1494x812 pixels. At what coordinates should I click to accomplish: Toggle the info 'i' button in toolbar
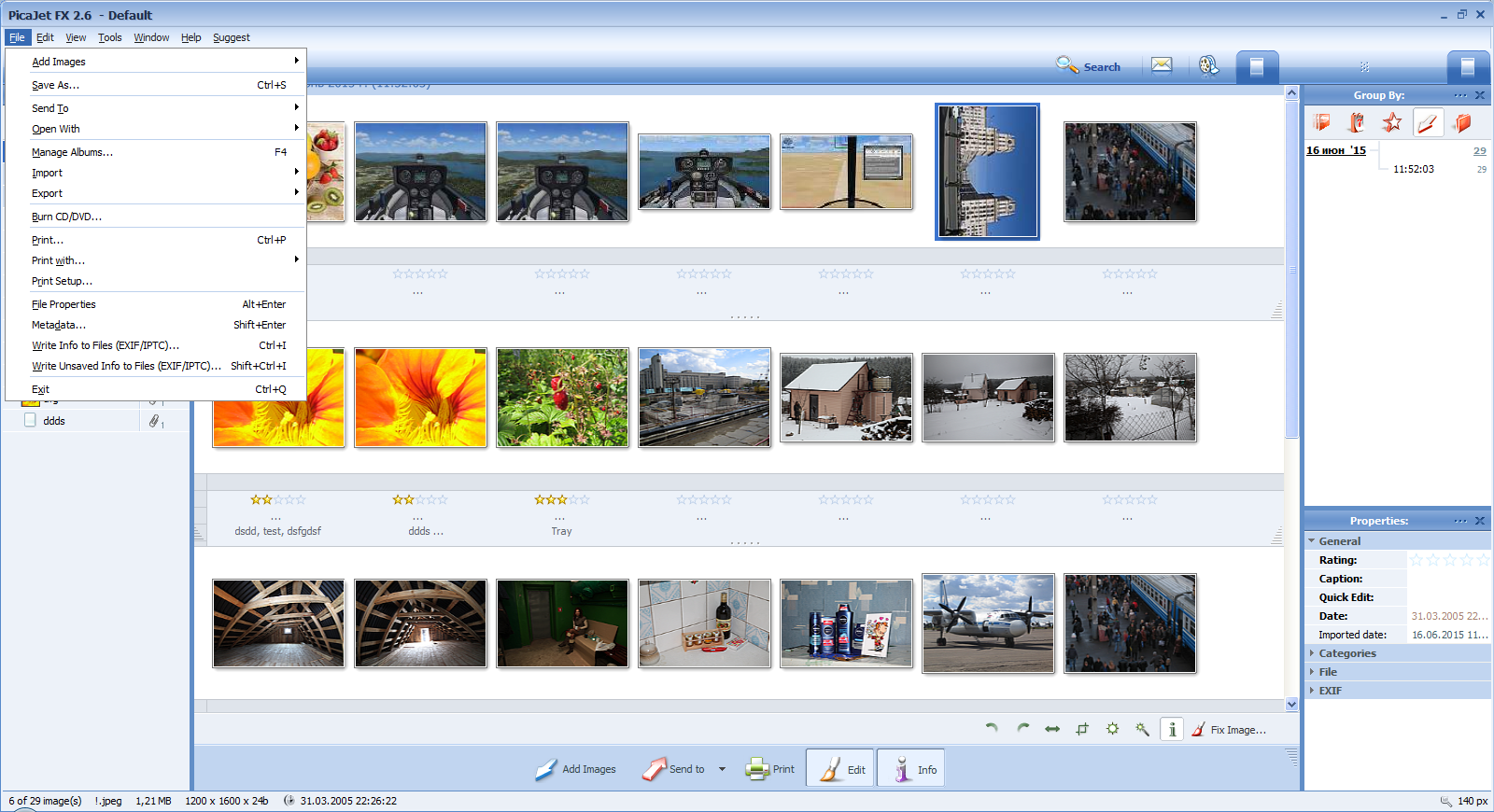coord(1172,729)
